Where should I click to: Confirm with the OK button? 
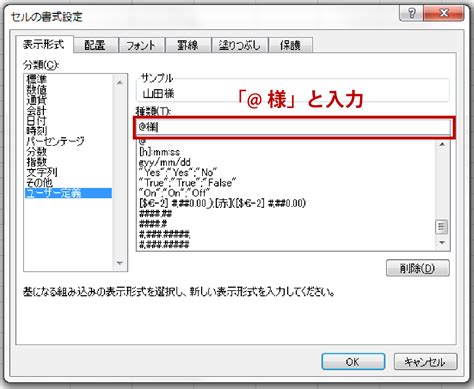[x=353, y=362]
